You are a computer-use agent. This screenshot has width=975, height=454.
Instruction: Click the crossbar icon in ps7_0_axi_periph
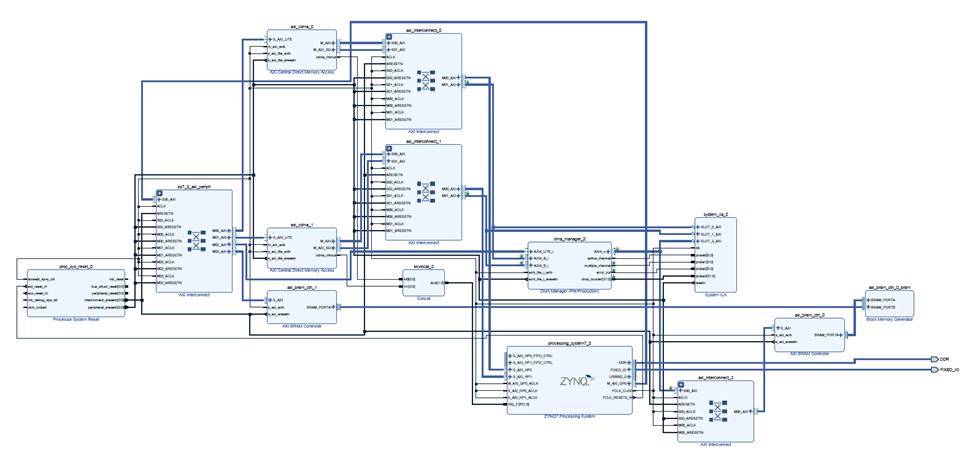point(196,240)
